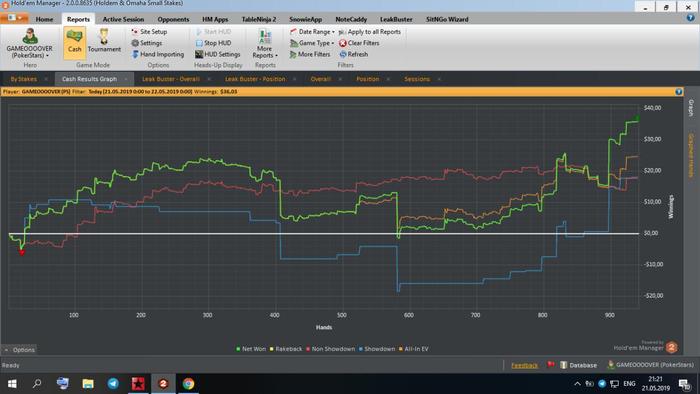Open the HM Apps ribbon tab

(215, 19)
